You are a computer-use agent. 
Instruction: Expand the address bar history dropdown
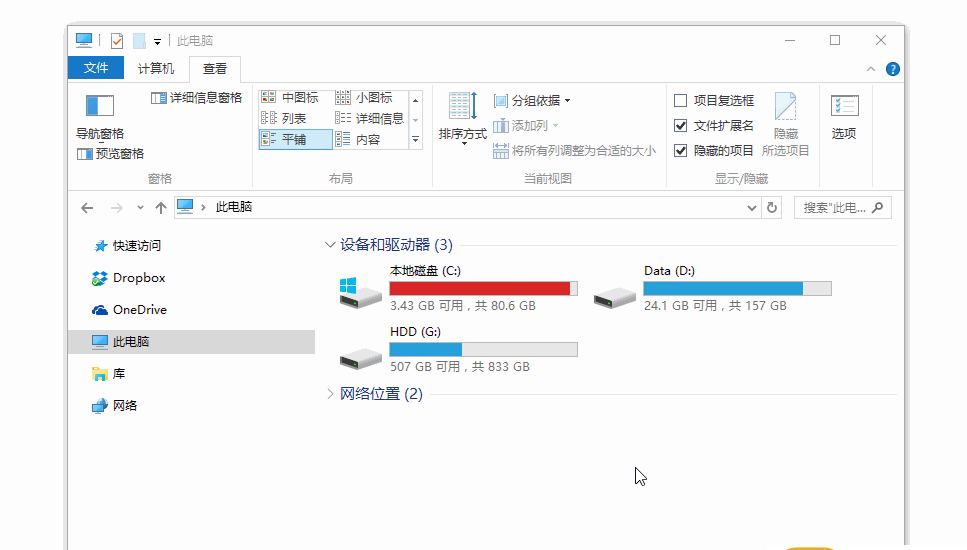(x=751, y=208)
